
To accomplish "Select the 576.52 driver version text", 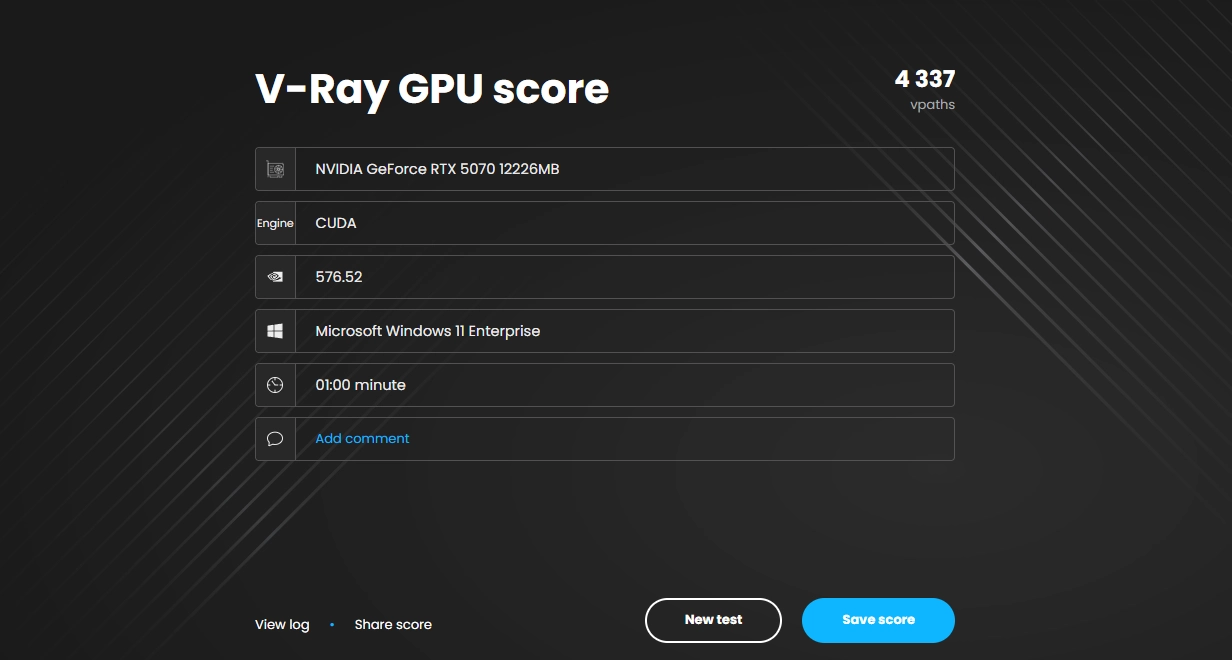I will point(339,277).
